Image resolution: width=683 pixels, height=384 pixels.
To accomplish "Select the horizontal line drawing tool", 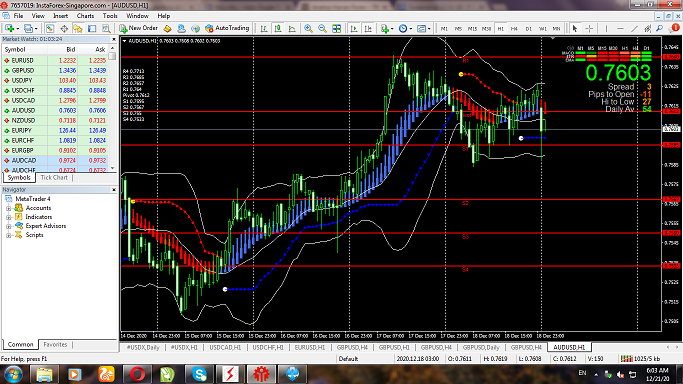I will pyautogui.click(x=620, y=28).
